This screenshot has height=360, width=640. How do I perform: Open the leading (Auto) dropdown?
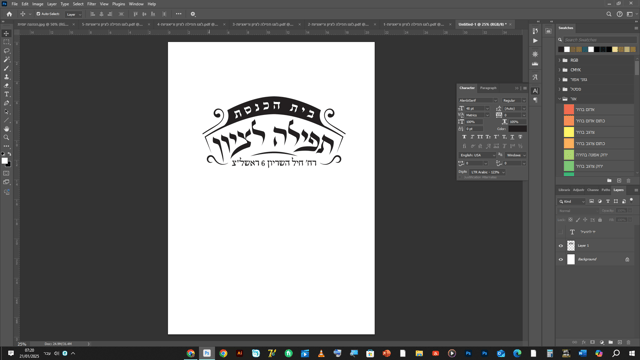[x=524, y=109]
